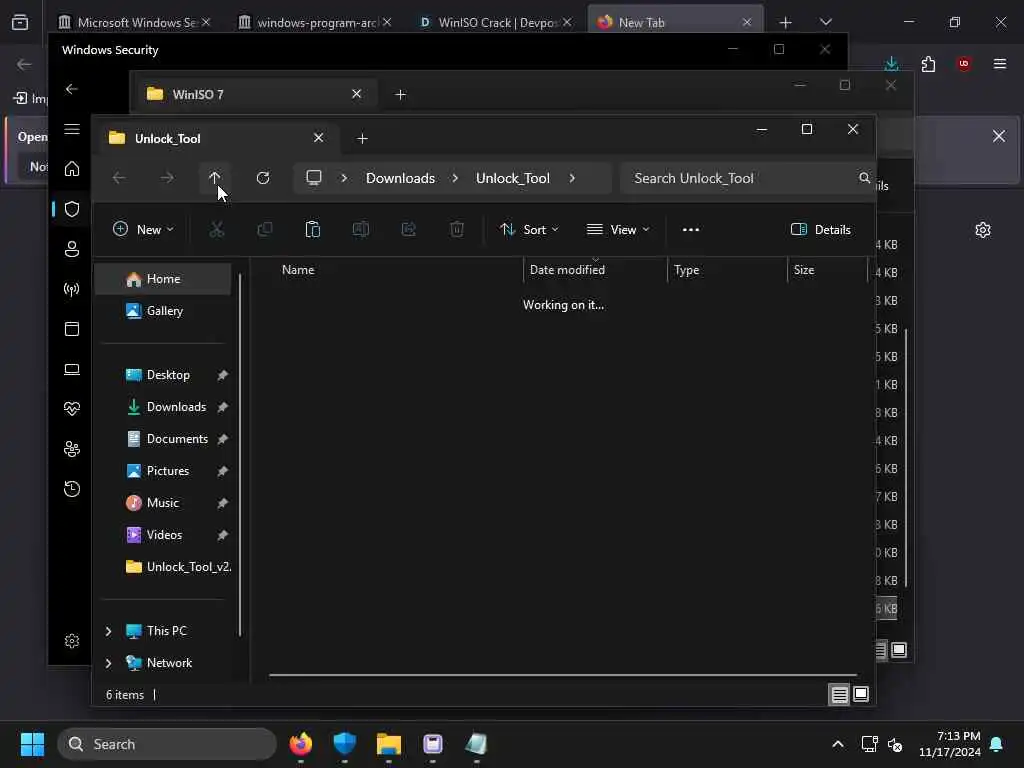Viewport: 1024px width, 768px height.
Task: Toggle the Details pane button
Action: point(821,229)
